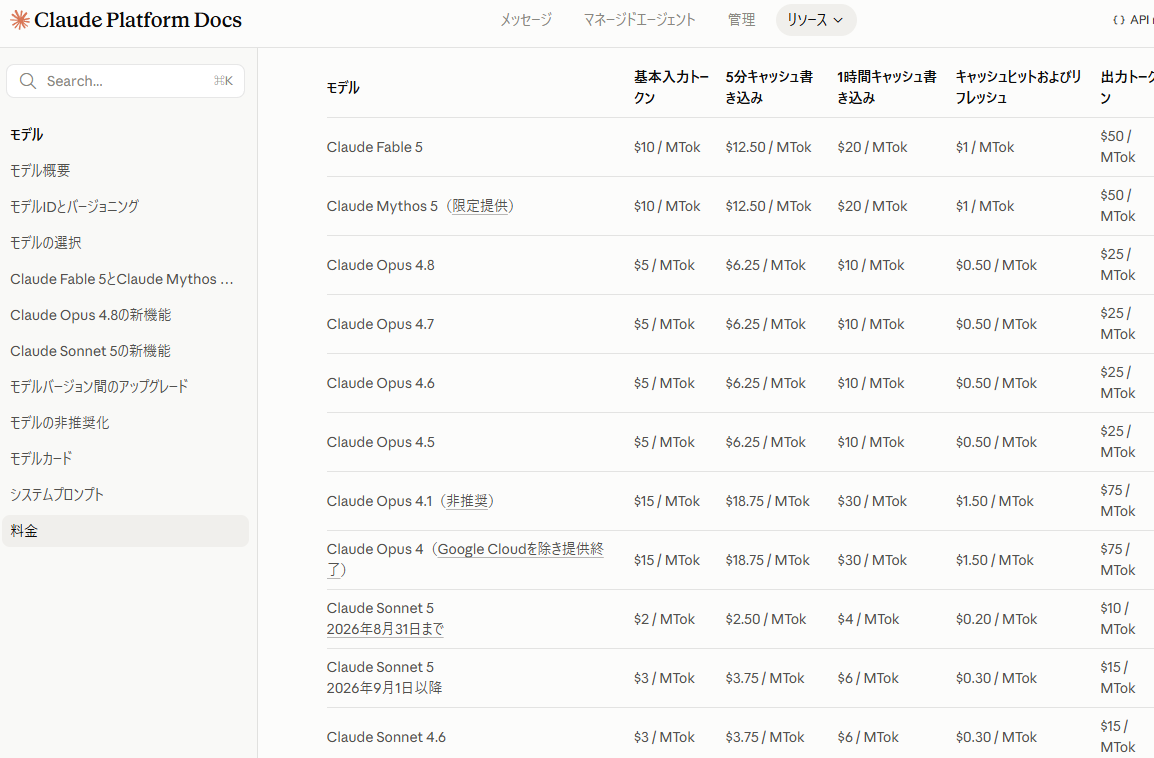Open Claude Opus 4.8の新機能 sidebar page
The image size is (1154, 758).
coord(91,315)
